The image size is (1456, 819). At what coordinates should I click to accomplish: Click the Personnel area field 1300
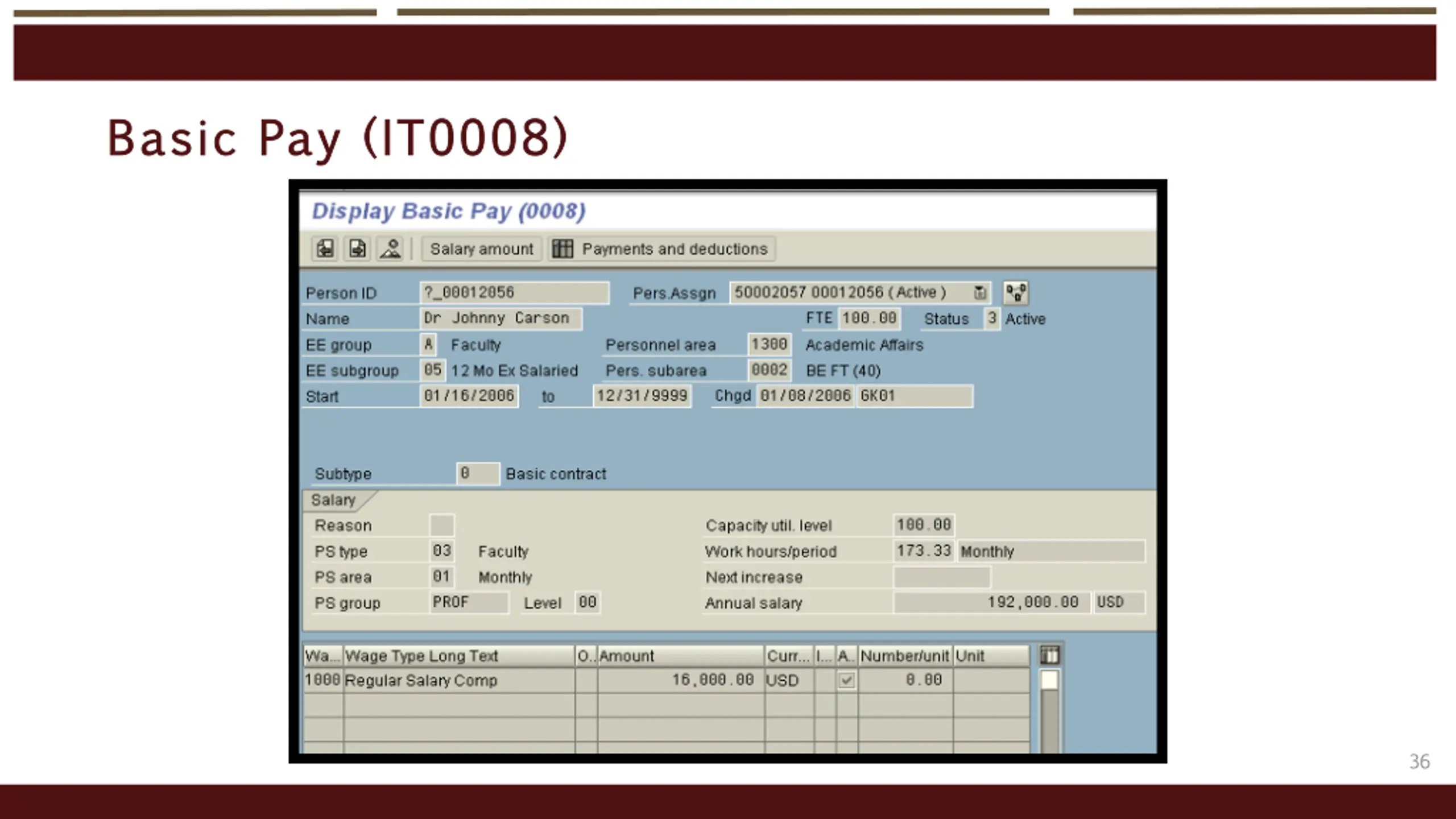click(x=769, y=345)
